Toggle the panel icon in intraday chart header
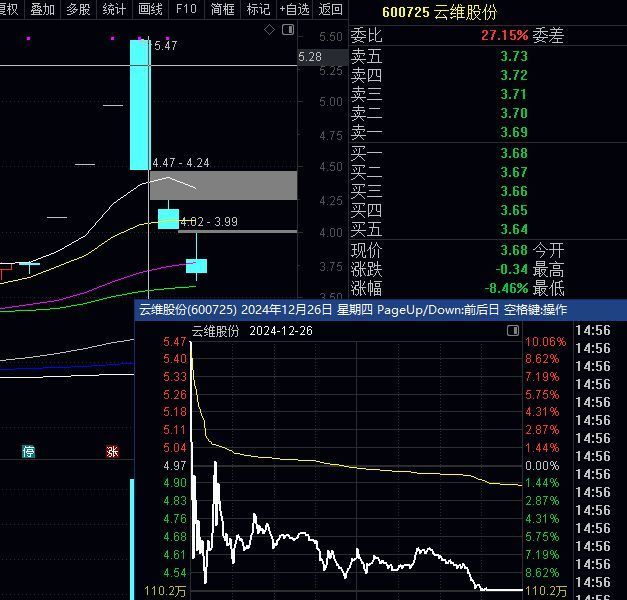This screenshot has height=600, width=627. tap(513, 330)
